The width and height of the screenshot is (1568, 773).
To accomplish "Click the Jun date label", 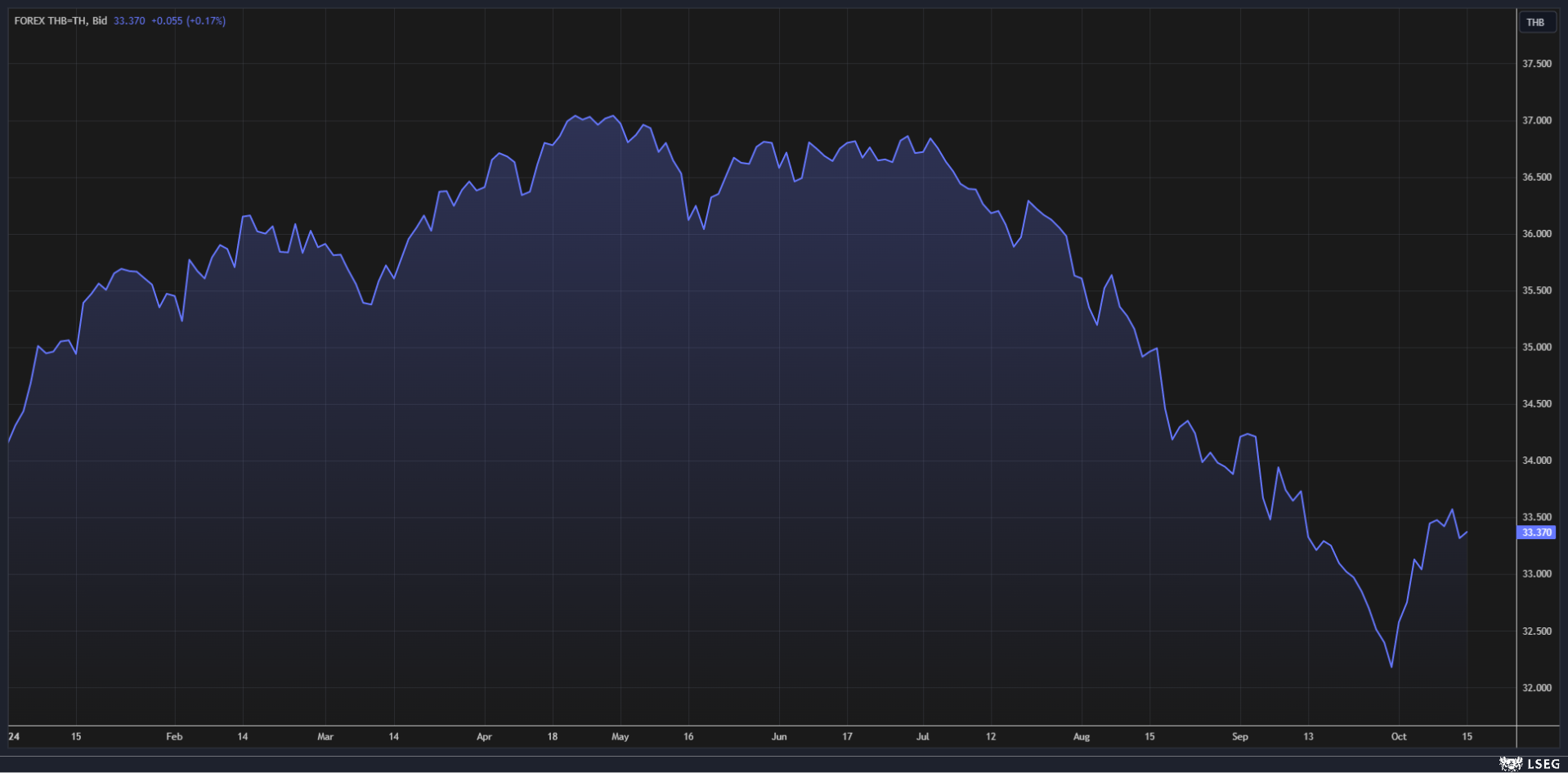I will (x=779, y=737).
